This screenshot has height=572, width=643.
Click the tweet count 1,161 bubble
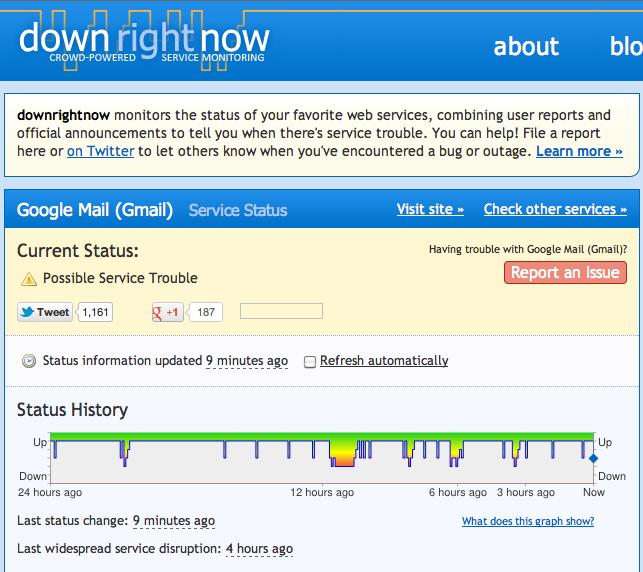pyautogui.click(x=95, y=312)
